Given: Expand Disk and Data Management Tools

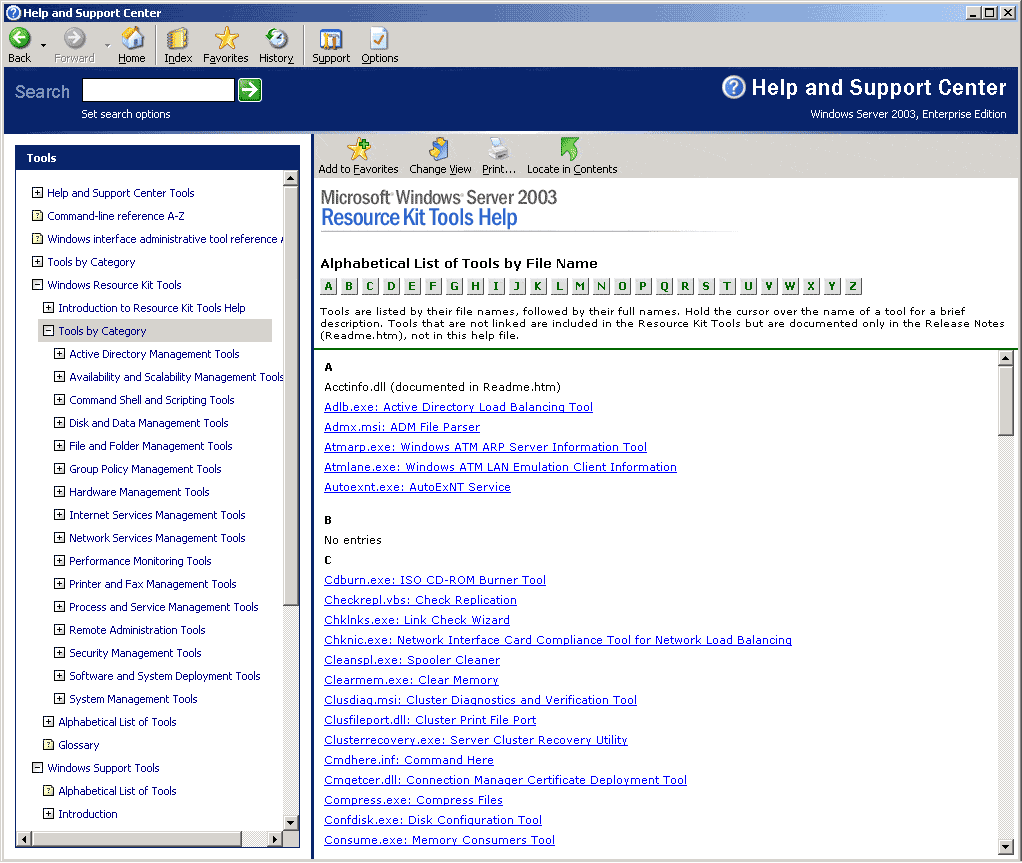Looking at the screenshot, I should 59,423.
